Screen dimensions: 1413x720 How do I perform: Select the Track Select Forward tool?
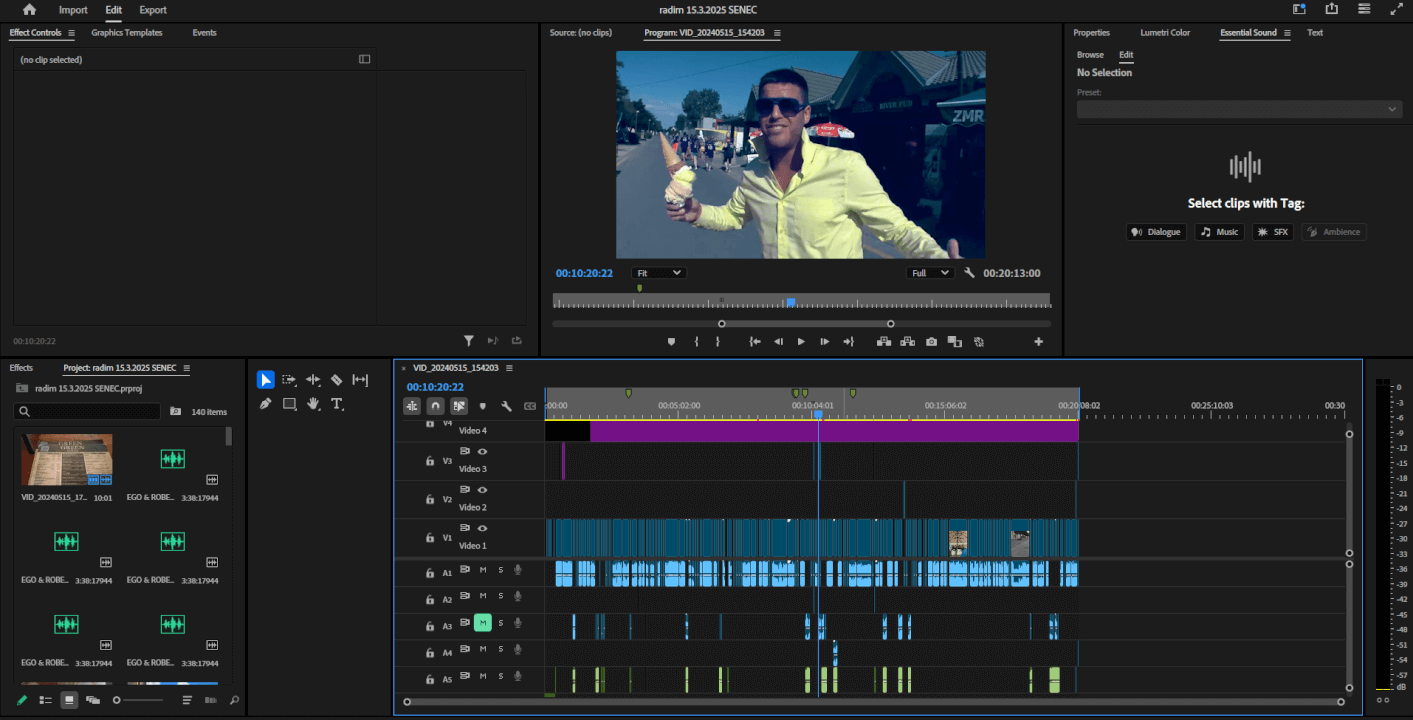289,380
